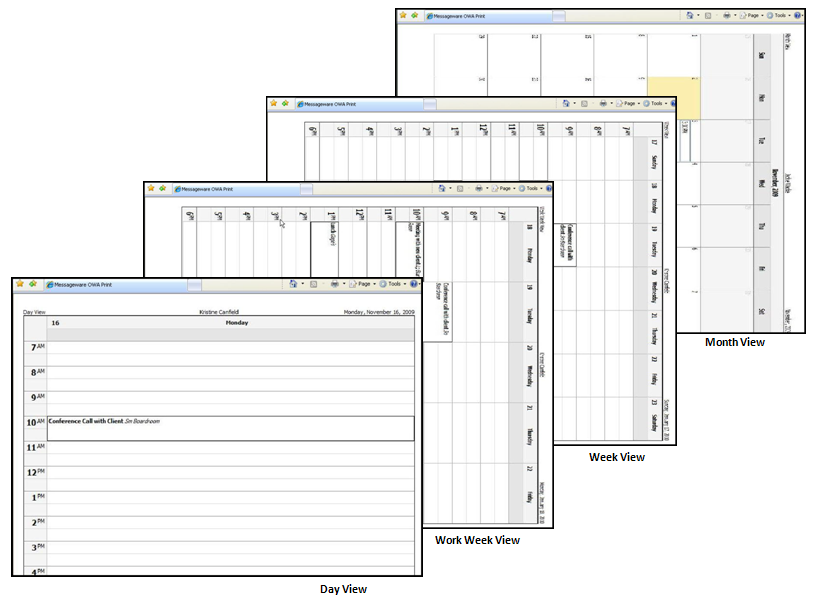The width and height of the screenshot is (816, 599).
Task: Open a new tab in Week View window
Action: 430,105
